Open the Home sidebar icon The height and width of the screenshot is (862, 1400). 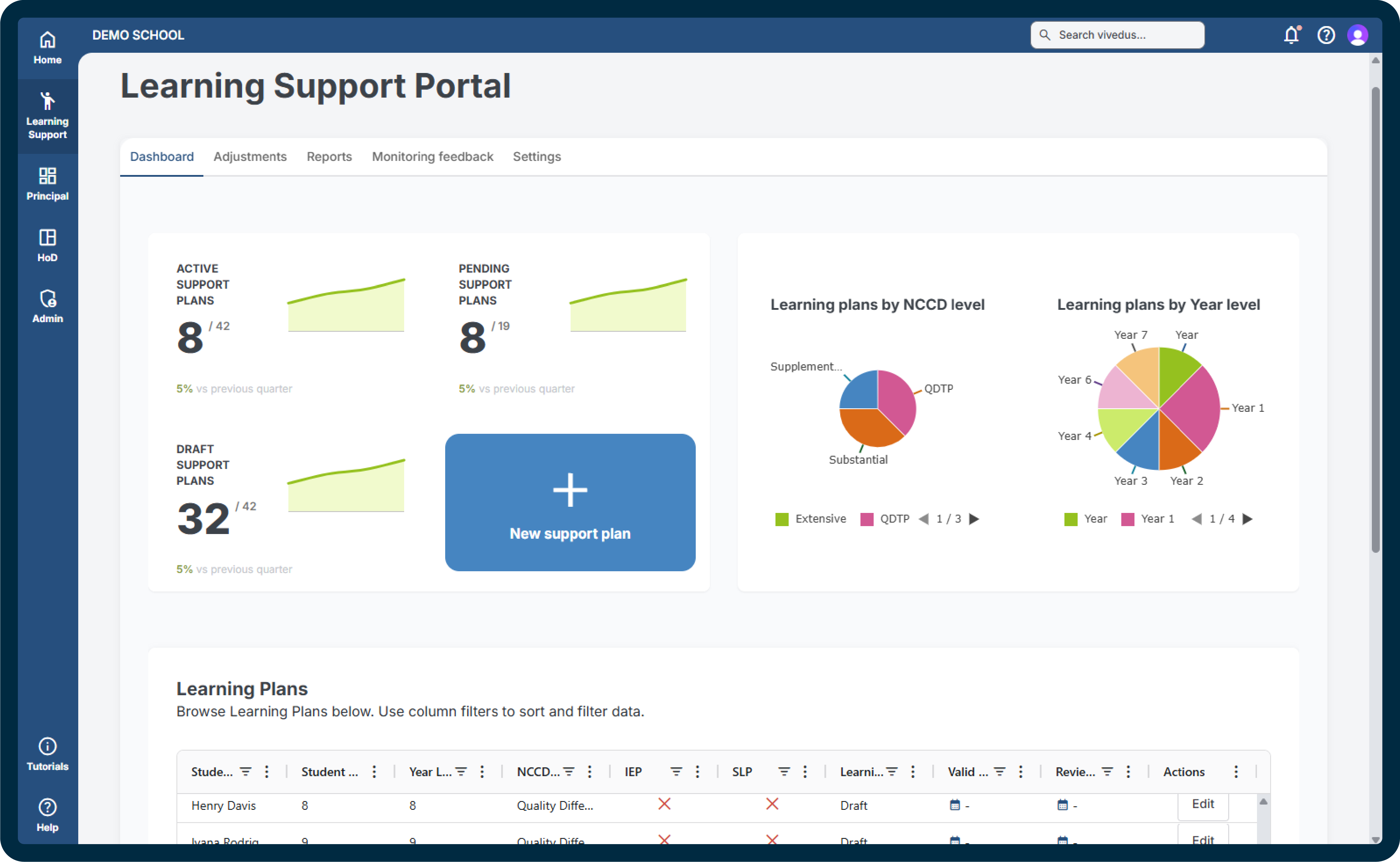click(x=47, y=48)
